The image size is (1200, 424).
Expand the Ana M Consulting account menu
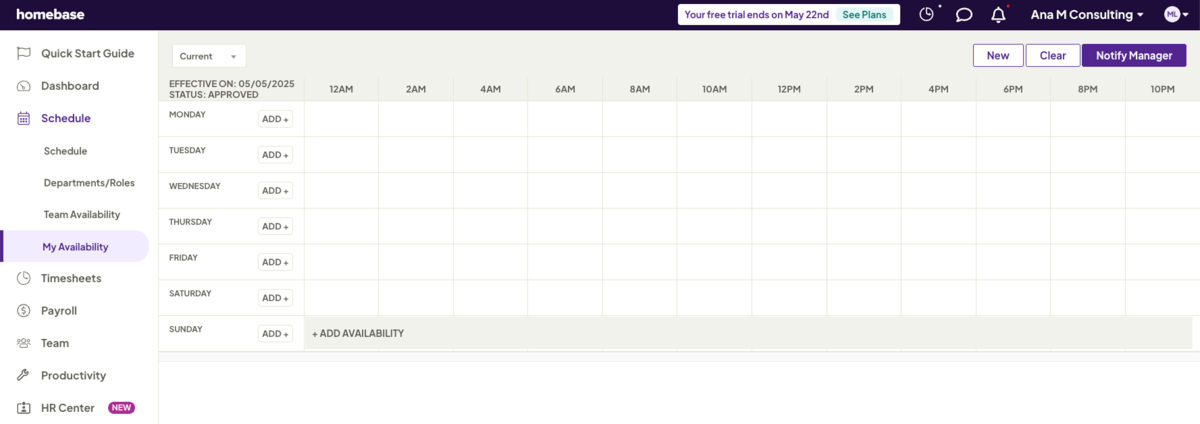point(1087,15)
